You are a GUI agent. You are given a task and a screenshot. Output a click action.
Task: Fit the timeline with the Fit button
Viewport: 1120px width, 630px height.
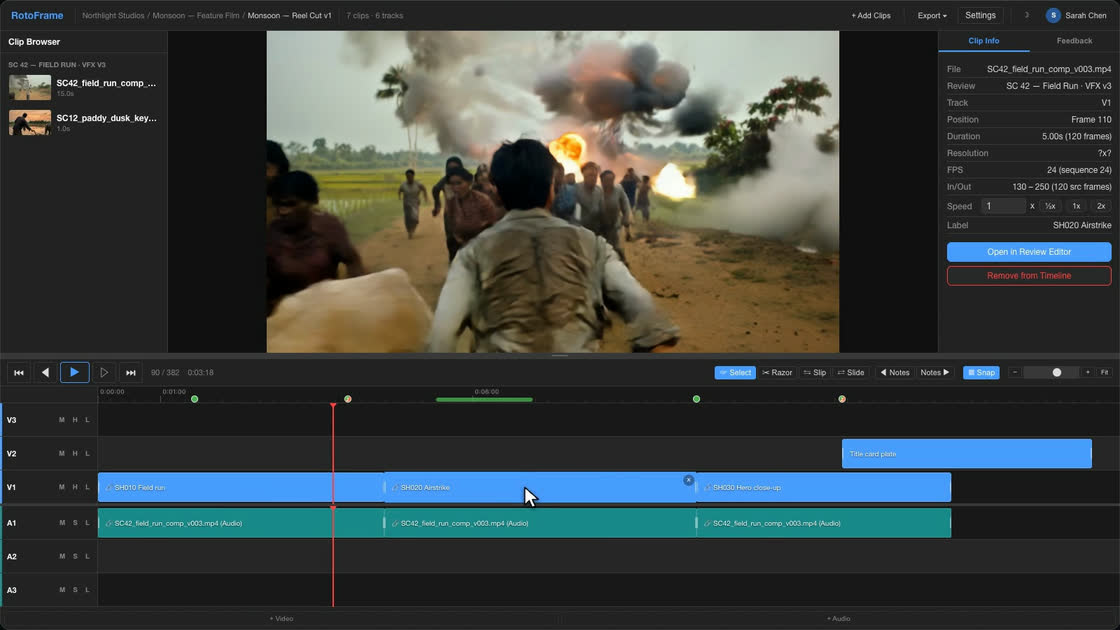[x=1104, y=372]
